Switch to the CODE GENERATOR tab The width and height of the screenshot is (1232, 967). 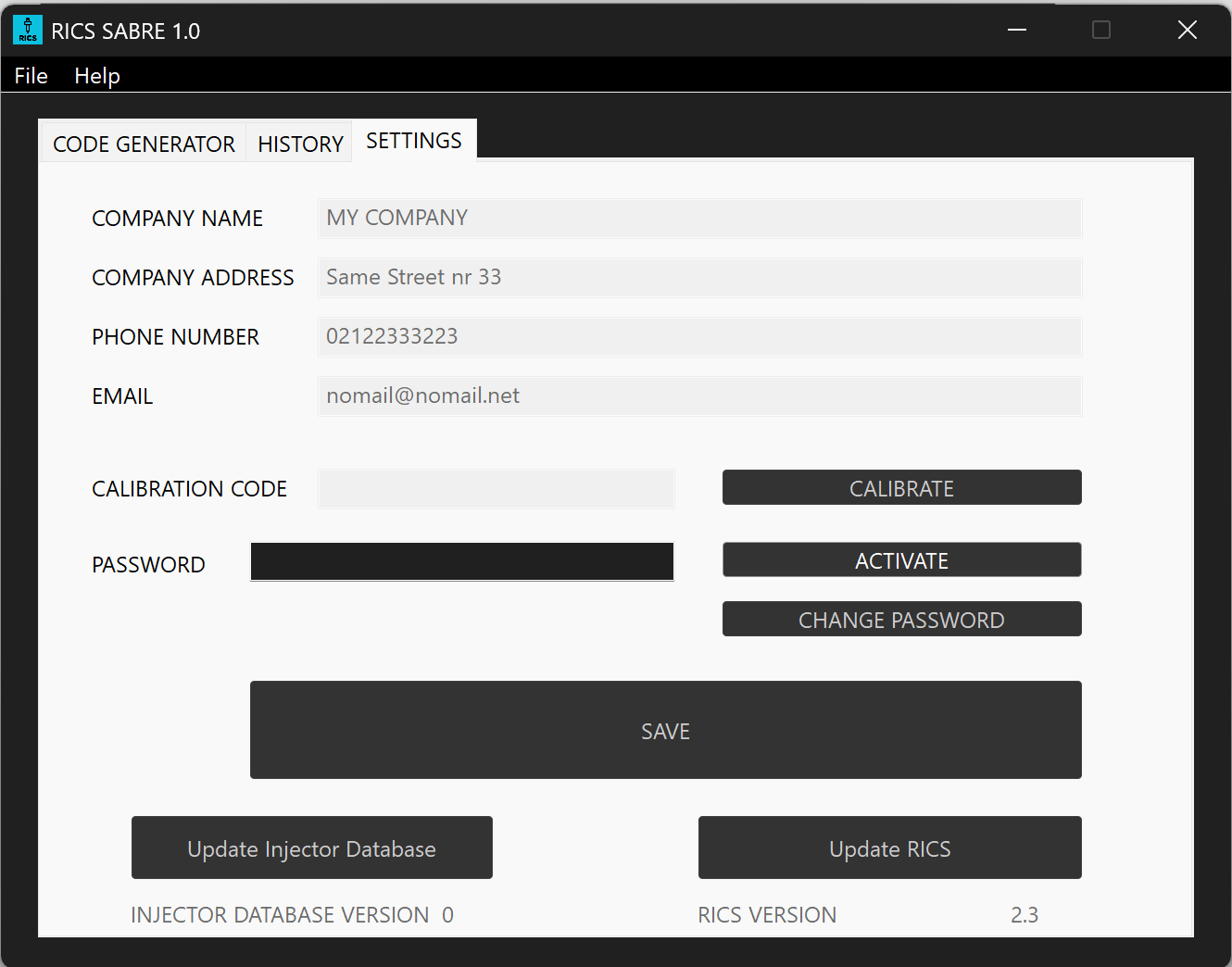coord(144,144)
